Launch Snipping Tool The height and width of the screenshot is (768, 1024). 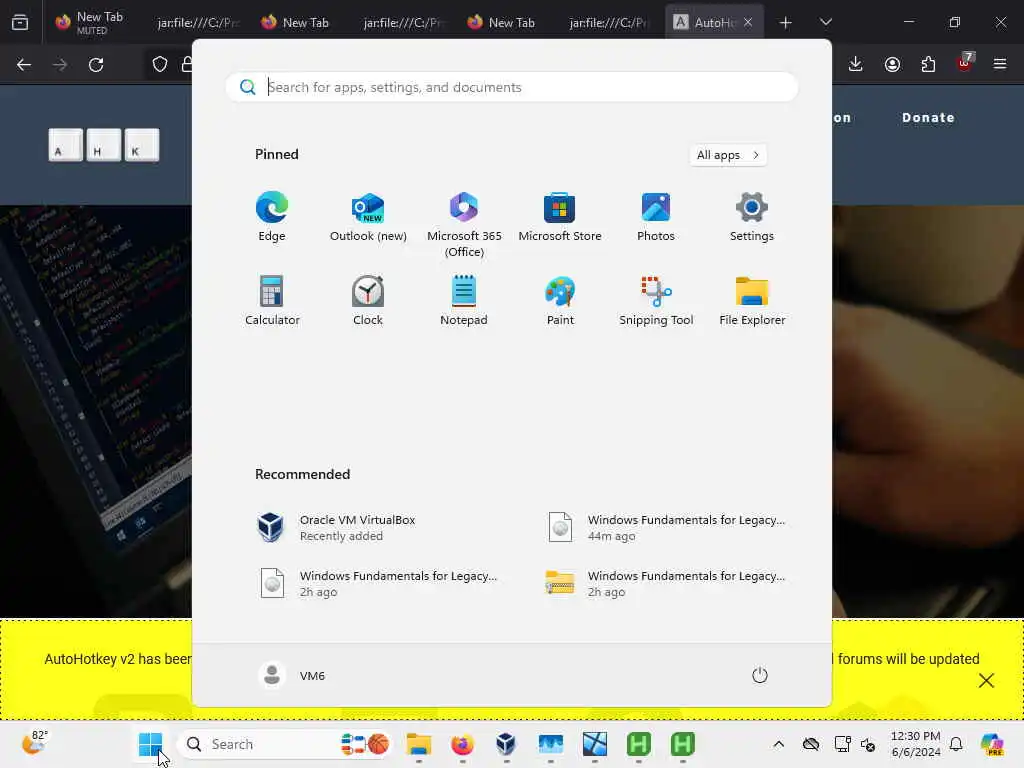pyautogui.click(x=656, y=301)
